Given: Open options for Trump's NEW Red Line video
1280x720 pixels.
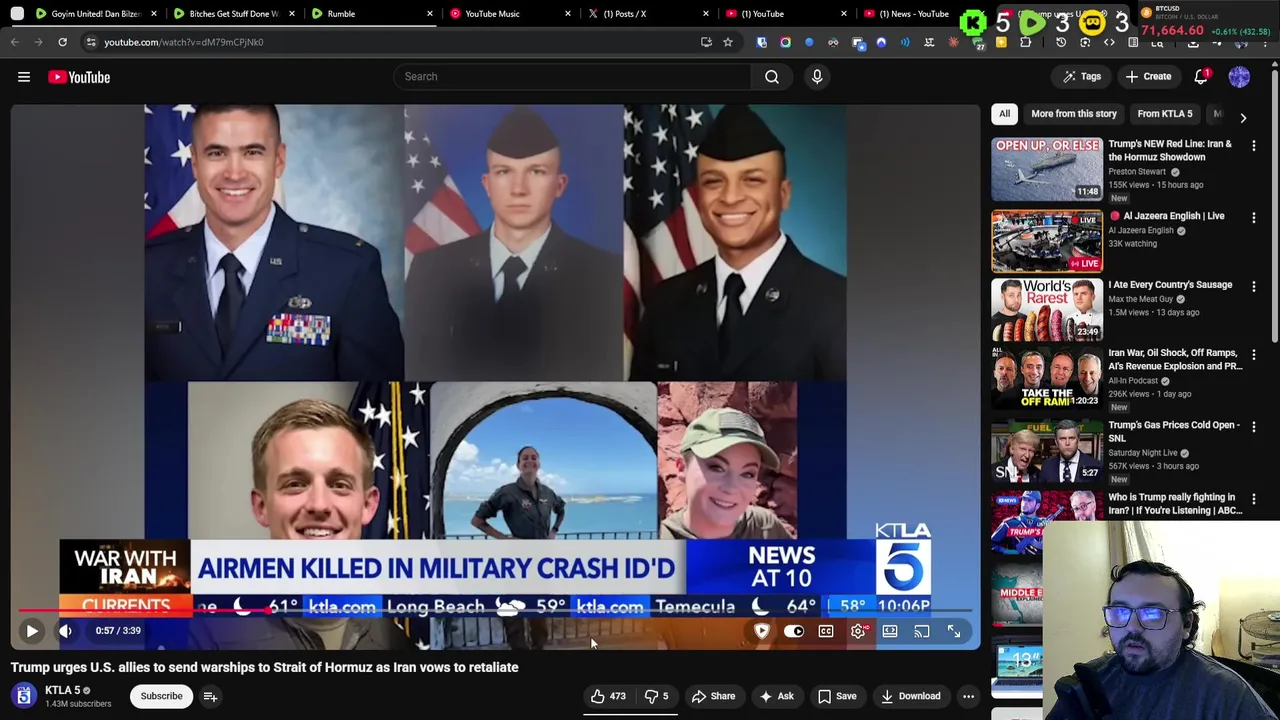Looking at the screenshot, I should click(x=1254, y=146).
